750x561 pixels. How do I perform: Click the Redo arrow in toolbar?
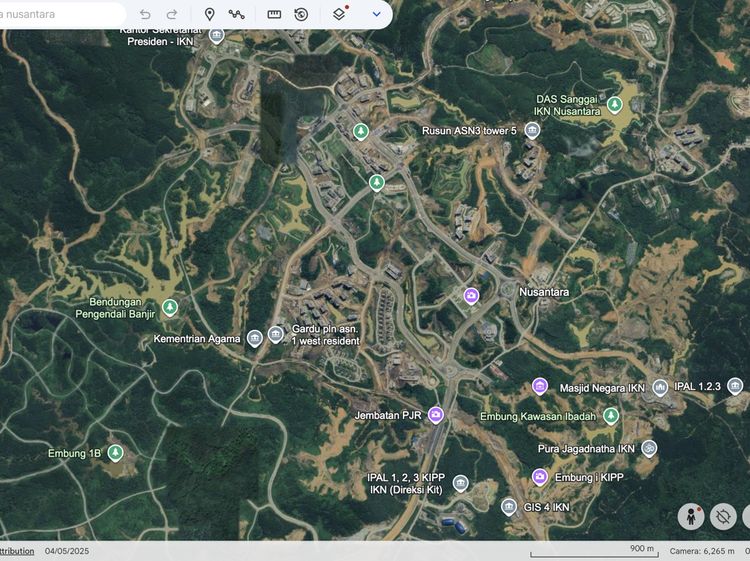click(172, 14)
